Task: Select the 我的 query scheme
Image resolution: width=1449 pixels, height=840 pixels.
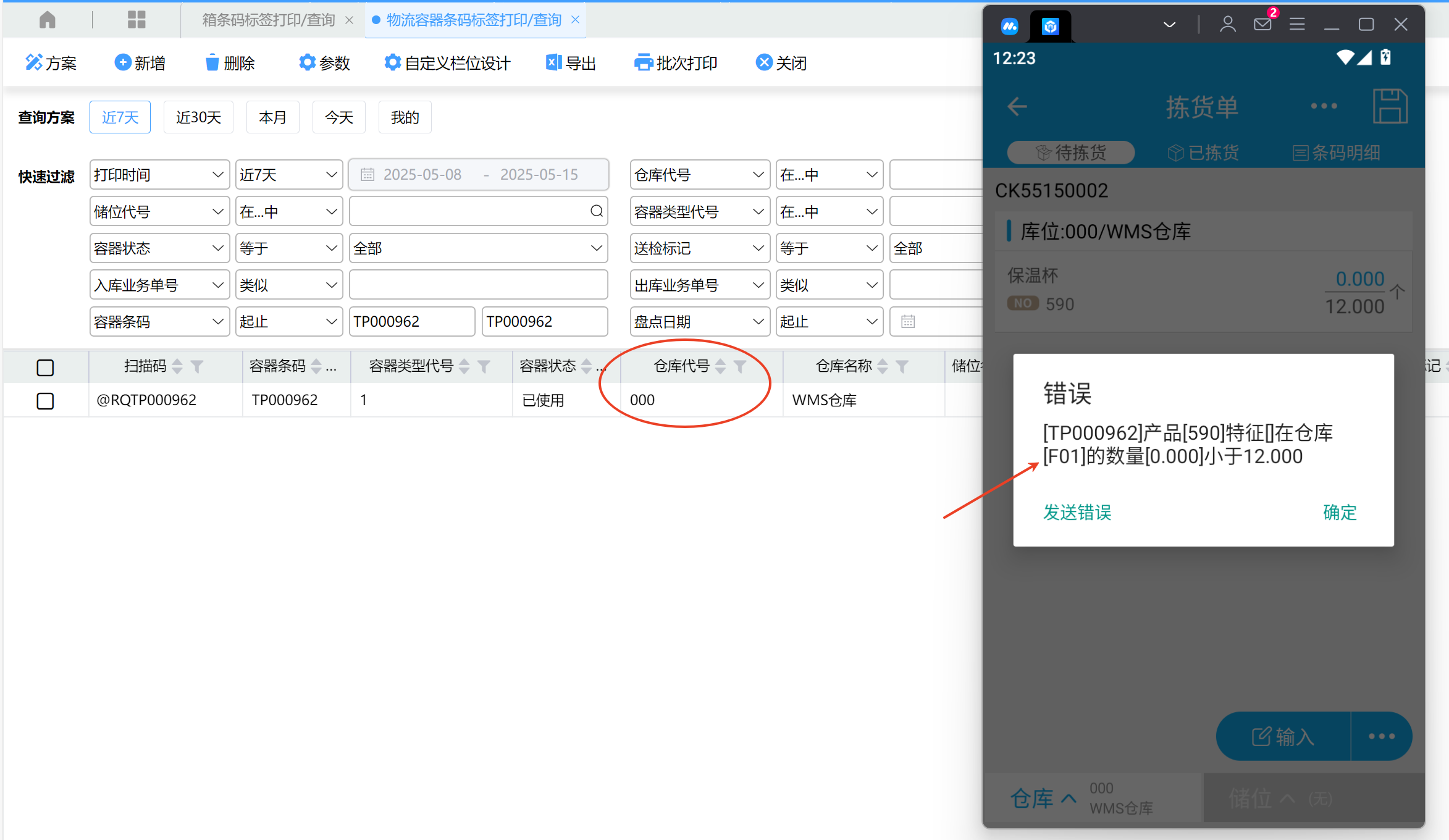Action: pos(405,117)
